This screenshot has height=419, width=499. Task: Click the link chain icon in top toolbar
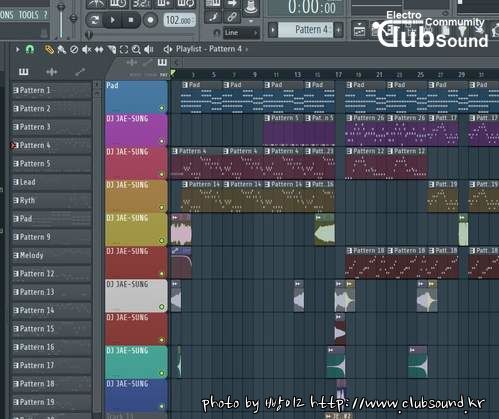232,16
